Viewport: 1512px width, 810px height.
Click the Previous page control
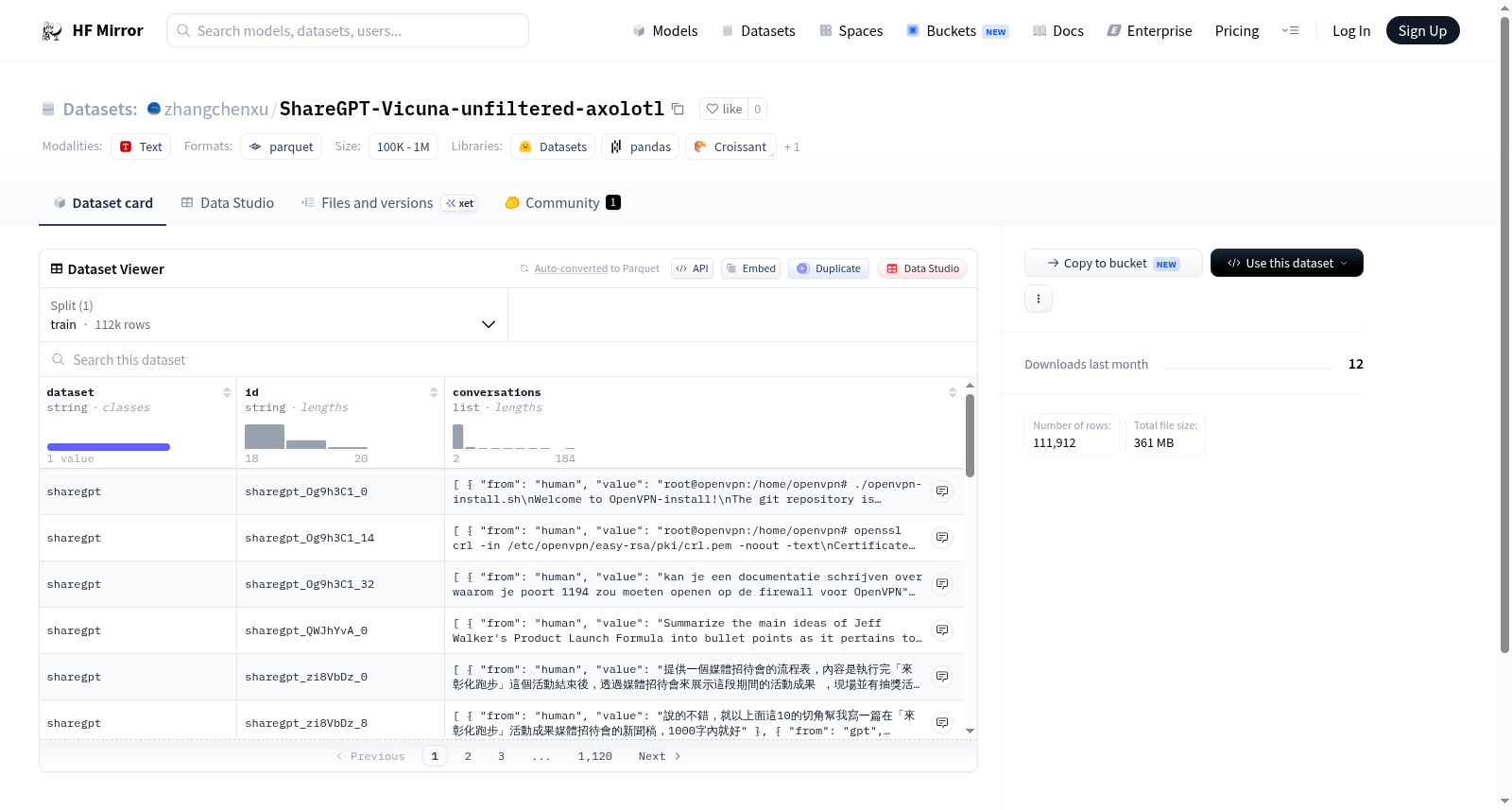[x=370, y=756]
